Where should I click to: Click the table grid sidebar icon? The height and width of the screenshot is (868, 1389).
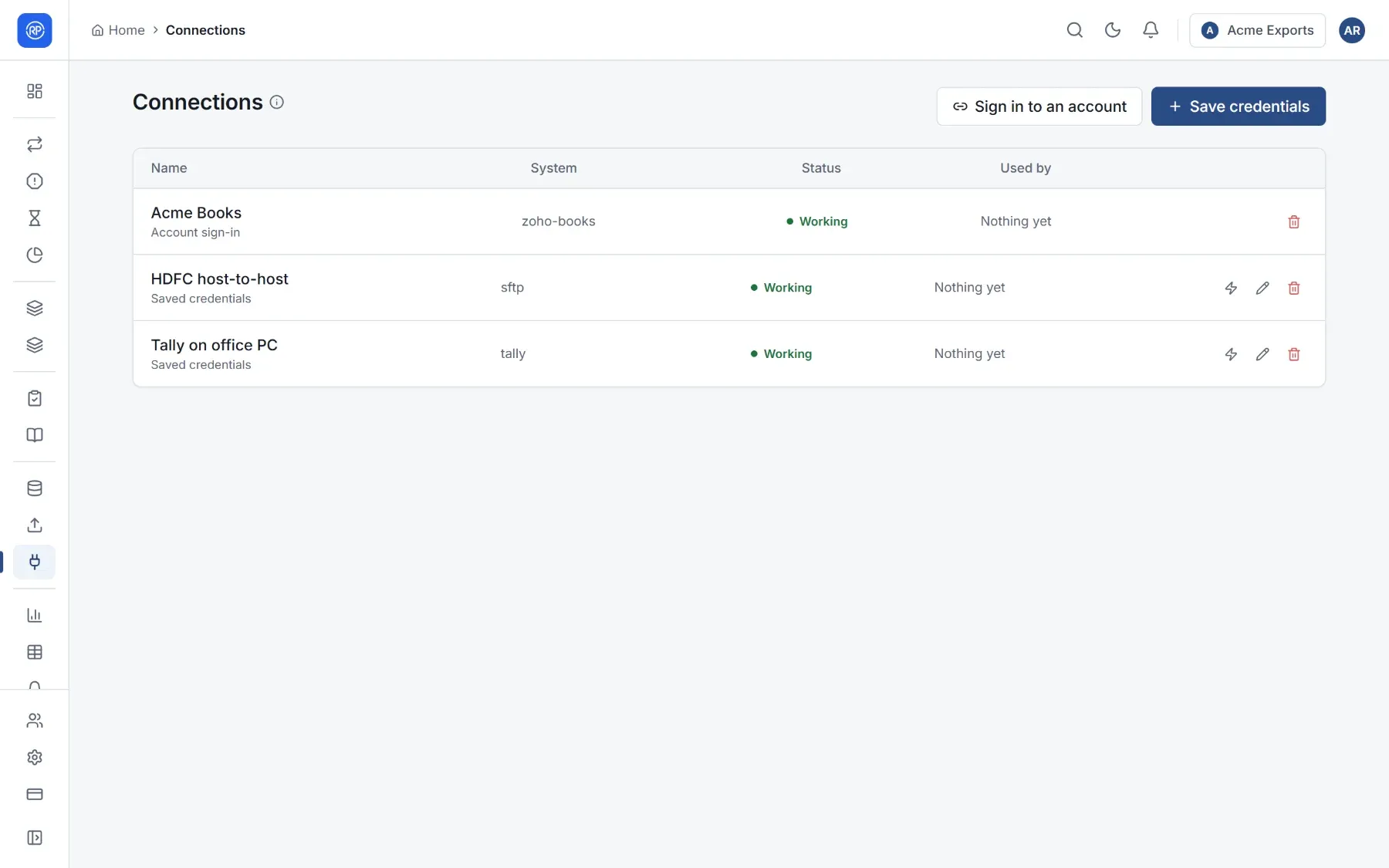35,652
